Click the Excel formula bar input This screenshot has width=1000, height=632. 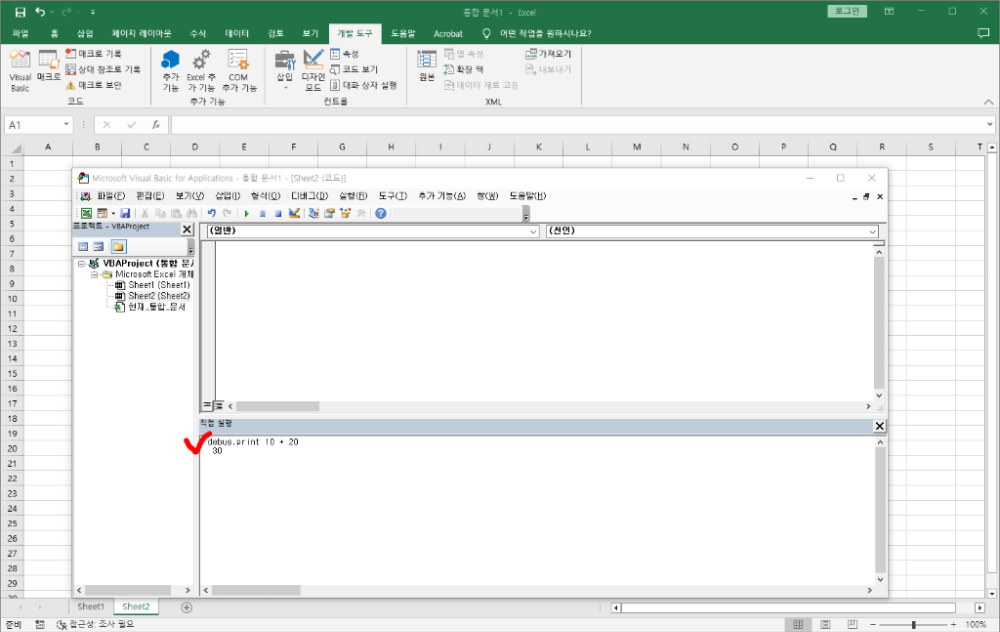coord(577,125)
